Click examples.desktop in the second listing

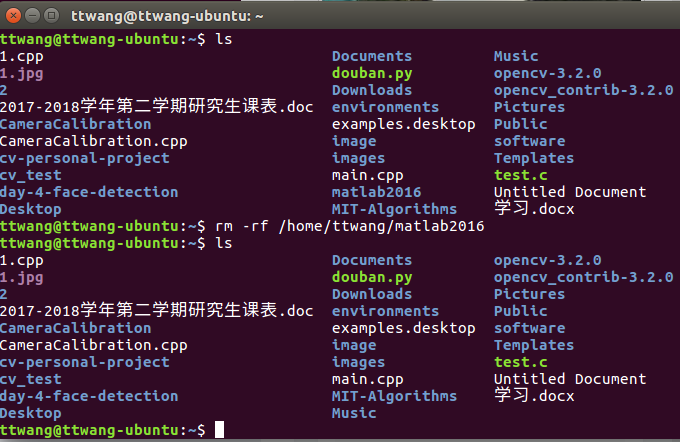click(403, 328)
